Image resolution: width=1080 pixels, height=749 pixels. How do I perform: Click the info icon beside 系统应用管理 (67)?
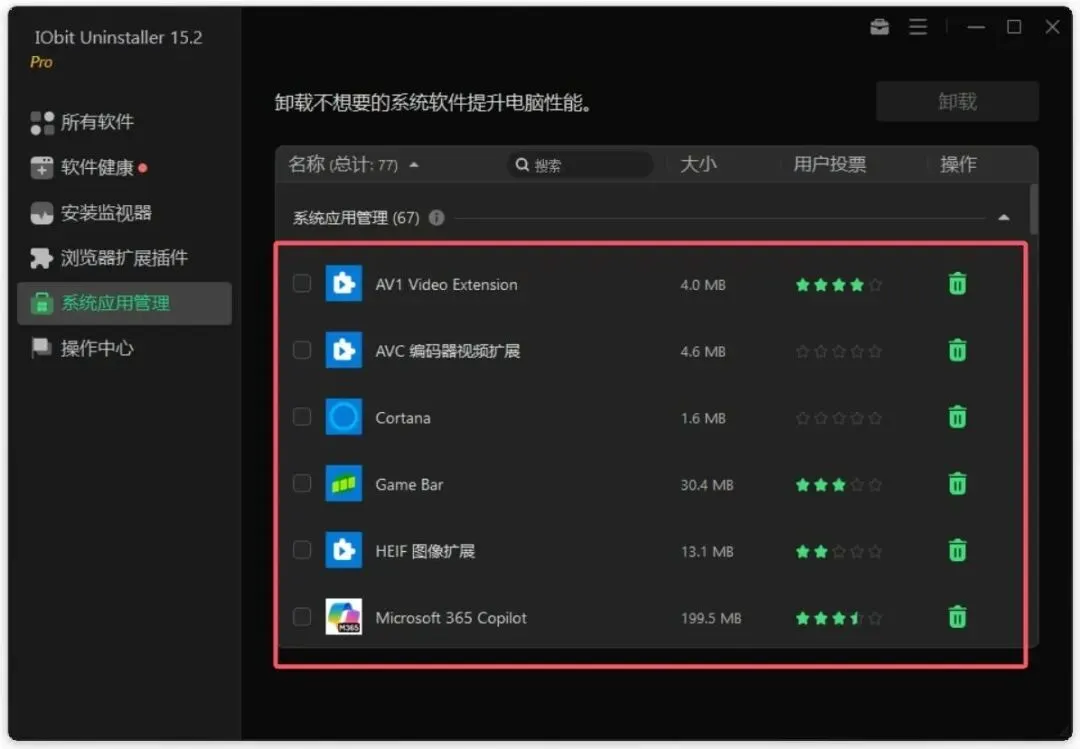click(436, 218)
